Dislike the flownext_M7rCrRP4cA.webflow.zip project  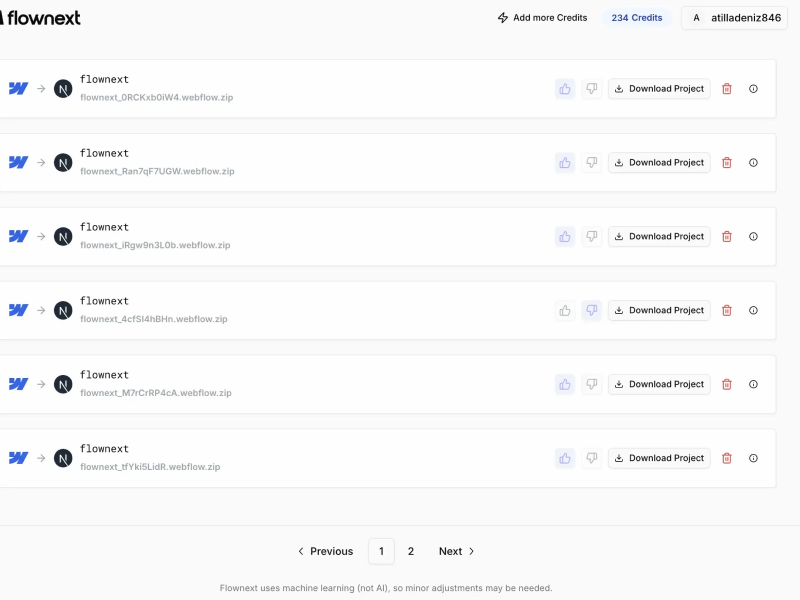[x=591, y=385]
